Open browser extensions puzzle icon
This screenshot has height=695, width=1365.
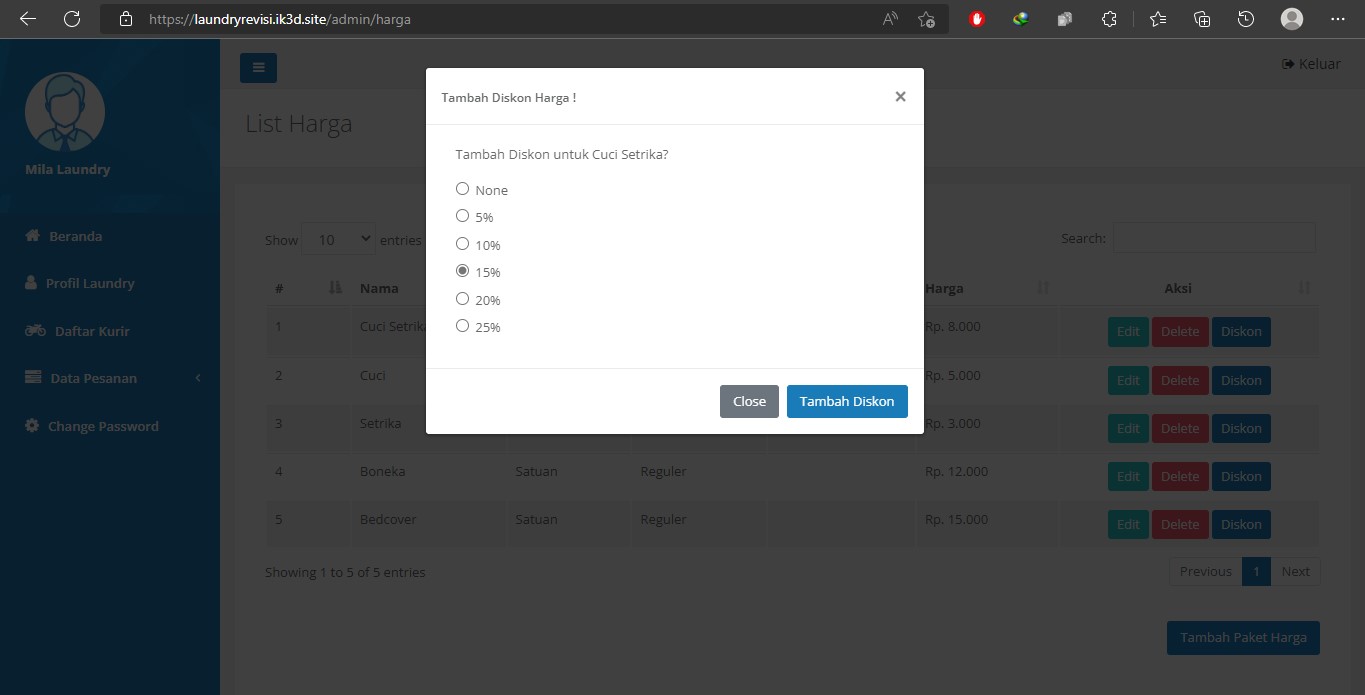click(x=1108, y=19)
